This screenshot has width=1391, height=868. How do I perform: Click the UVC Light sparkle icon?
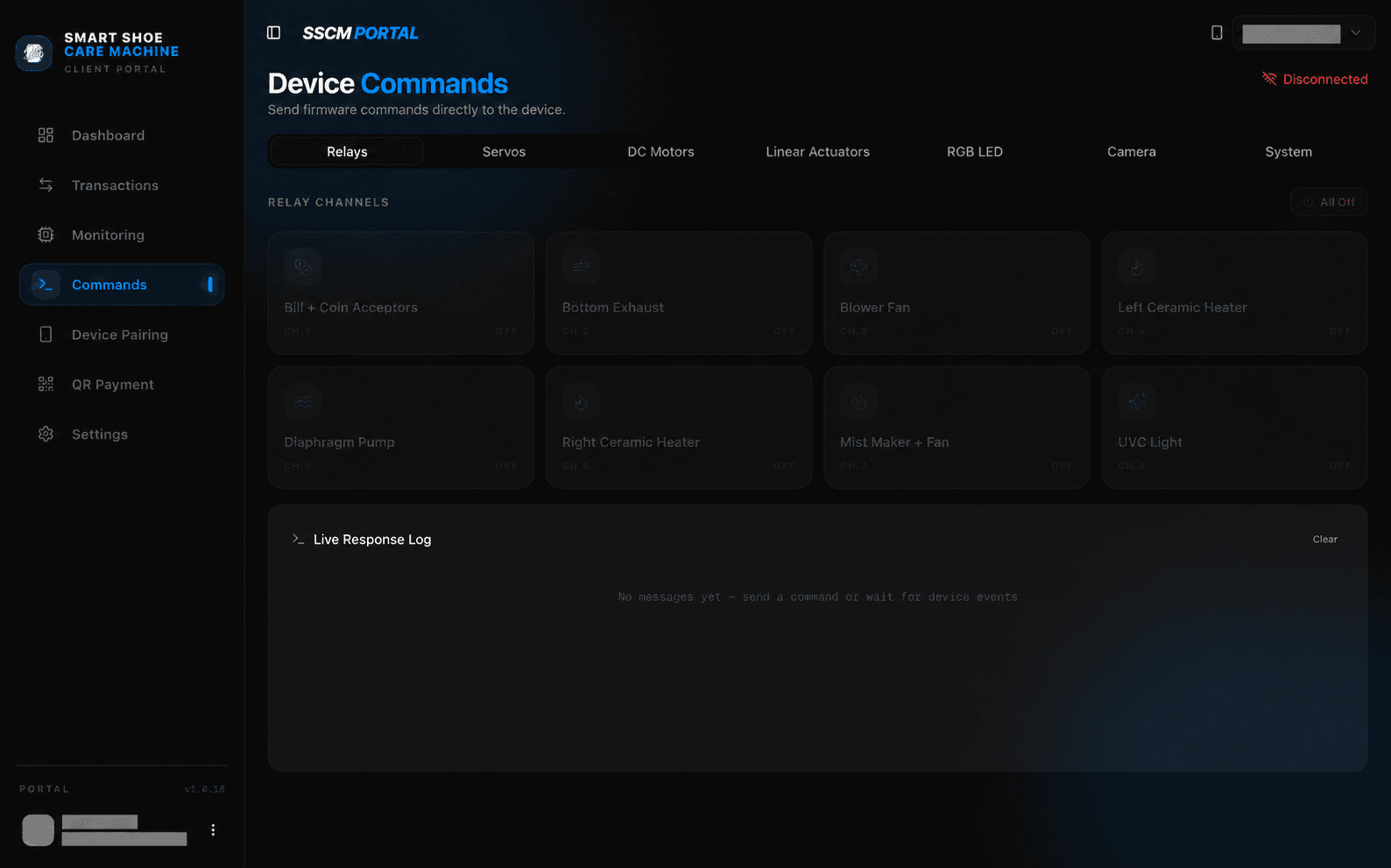click(x=1137, y=401)
